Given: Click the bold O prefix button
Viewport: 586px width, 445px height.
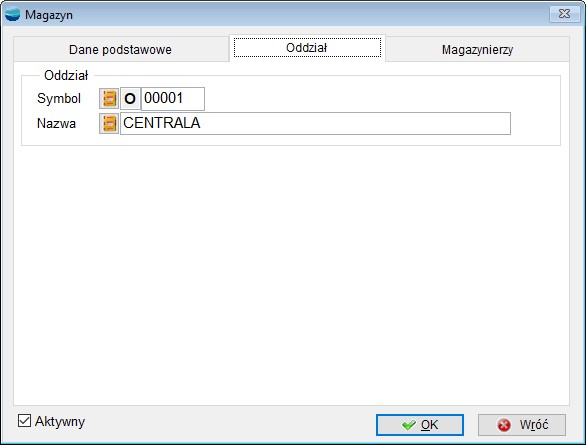Looking at the screenshot, I should click(x=130, y=99).
